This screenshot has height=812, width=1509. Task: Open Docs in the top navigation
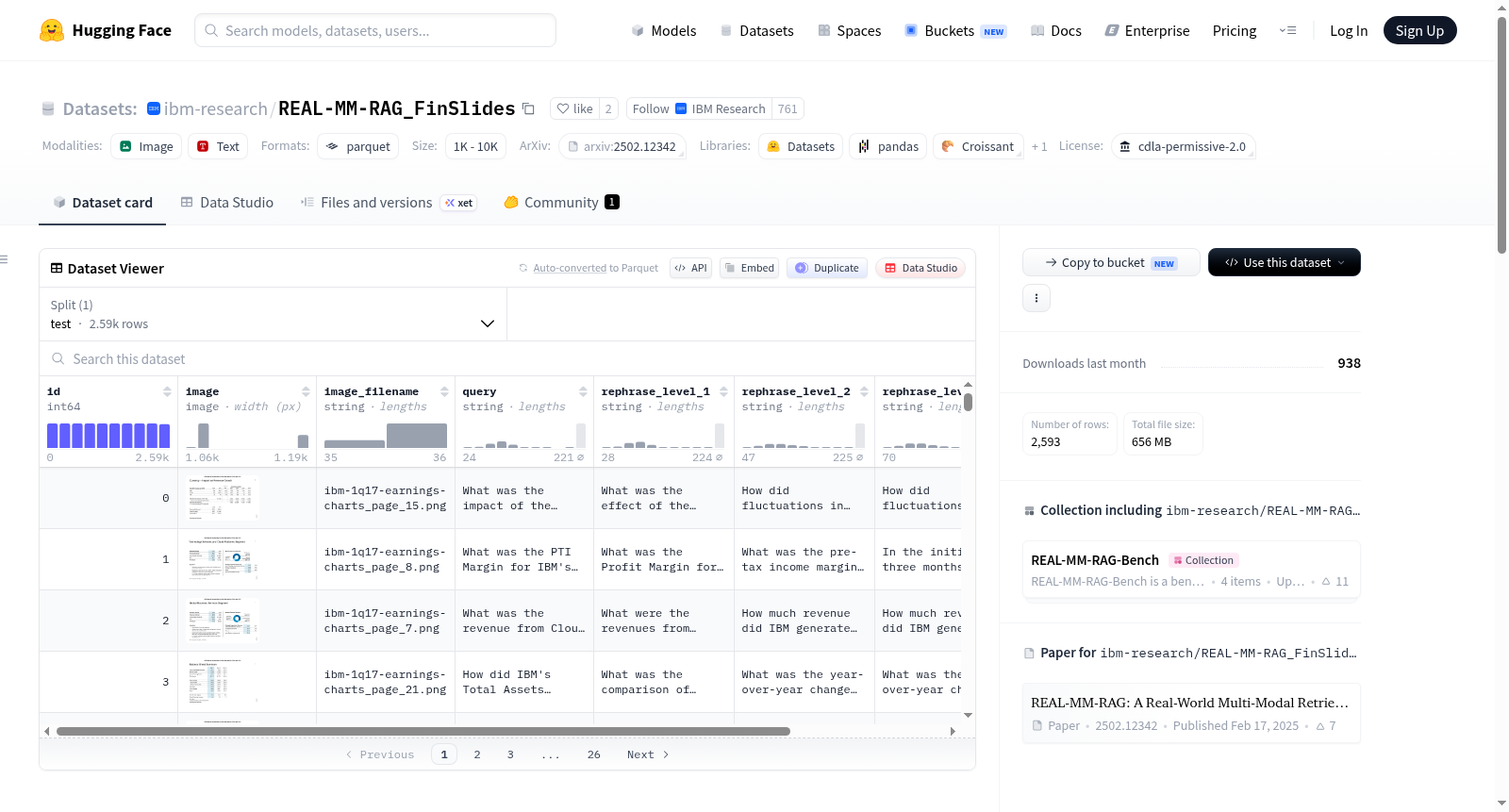coord(1056,30)
